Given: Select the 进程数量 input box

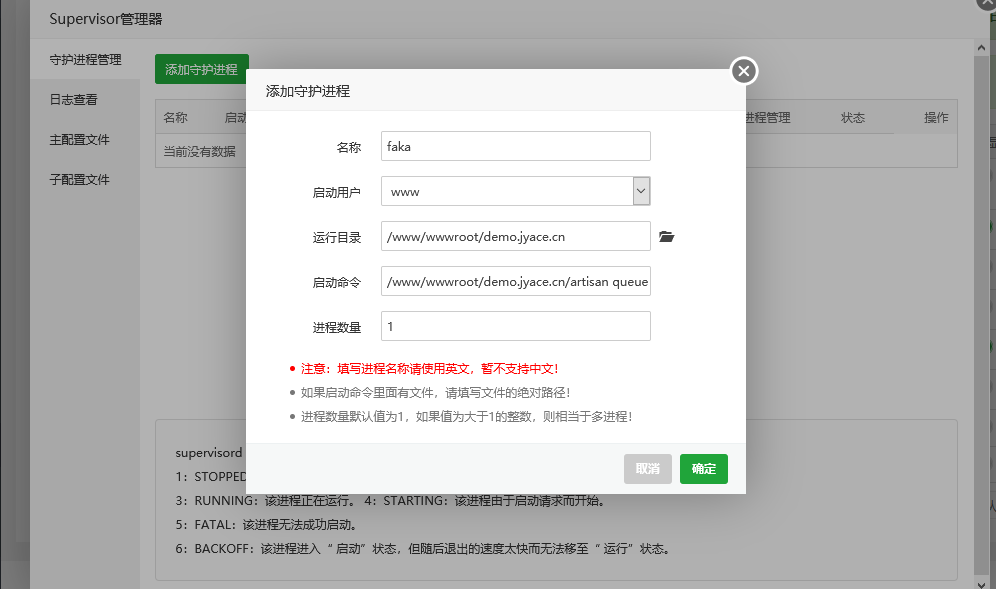Looking at the screenshot, I should click(x=515, y=327).
